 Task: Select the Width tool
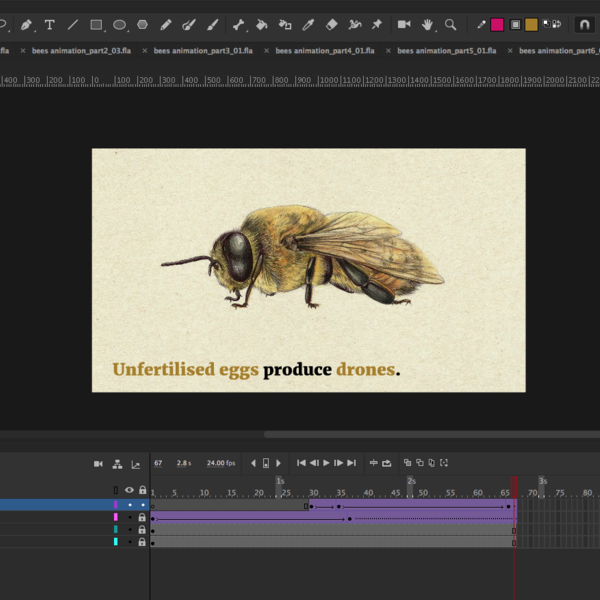pos(355,25)
